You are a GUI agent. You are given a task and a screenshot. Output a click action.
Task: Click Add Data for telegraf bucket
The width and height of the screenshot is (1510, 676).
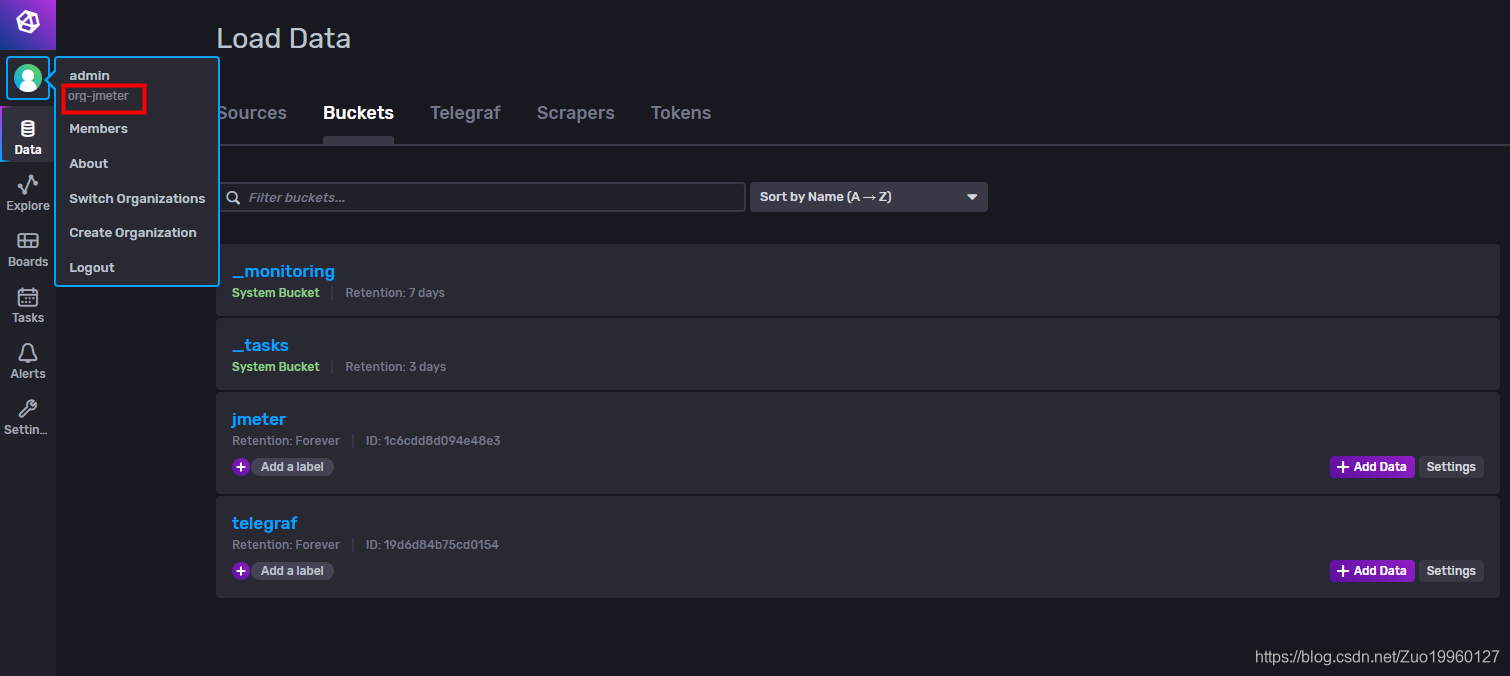[1372, 571]
